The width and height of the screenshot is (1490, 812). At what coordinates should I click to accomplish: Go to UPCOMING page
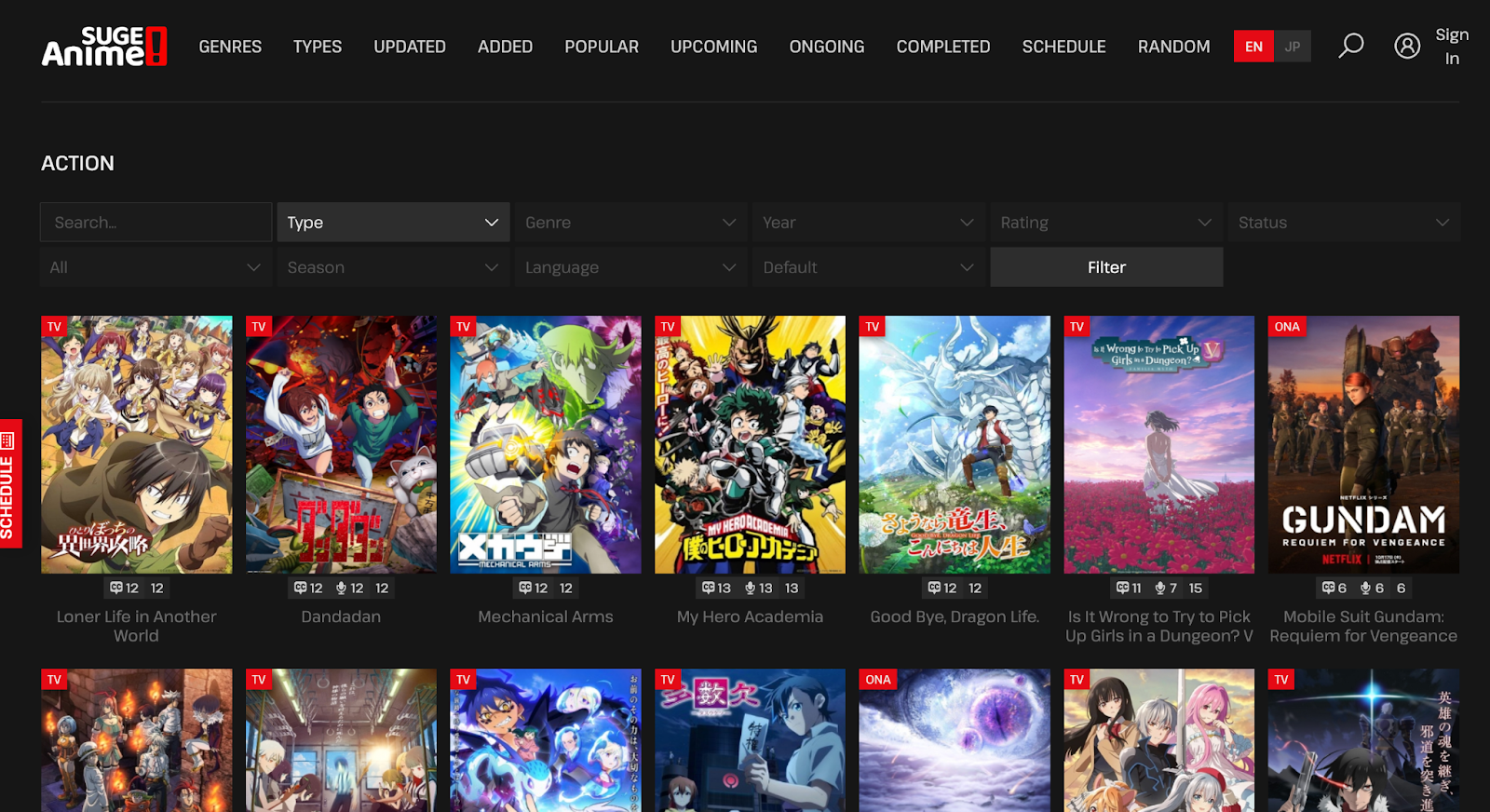coord(714,47)
